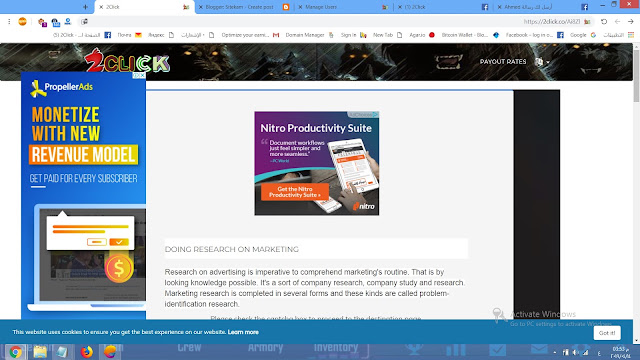Click the dollar coin graphic in ad

click(119, 268)
